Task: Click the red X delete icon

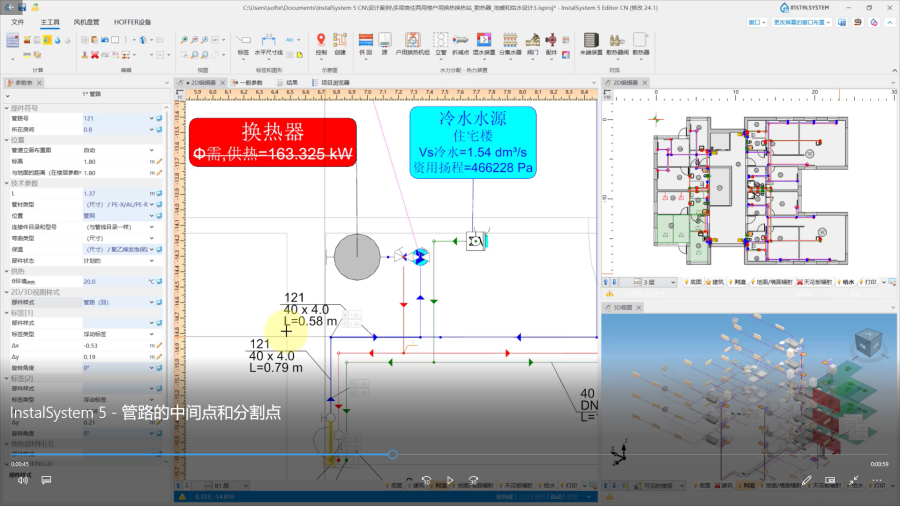Action: coord(95,55)
